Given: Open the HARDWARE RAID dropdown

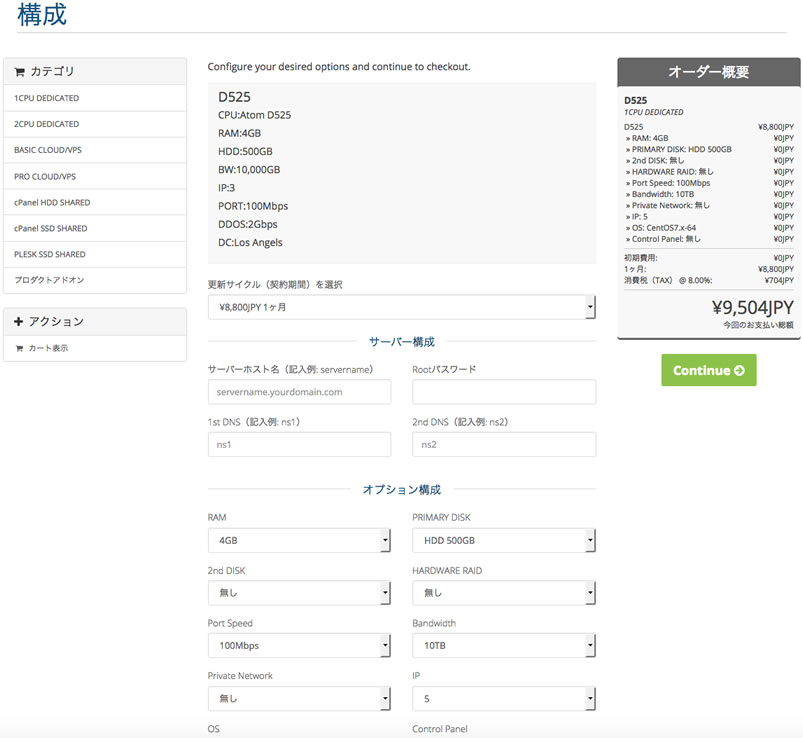Looking at the screenshot, I should (x=503, y=593).
